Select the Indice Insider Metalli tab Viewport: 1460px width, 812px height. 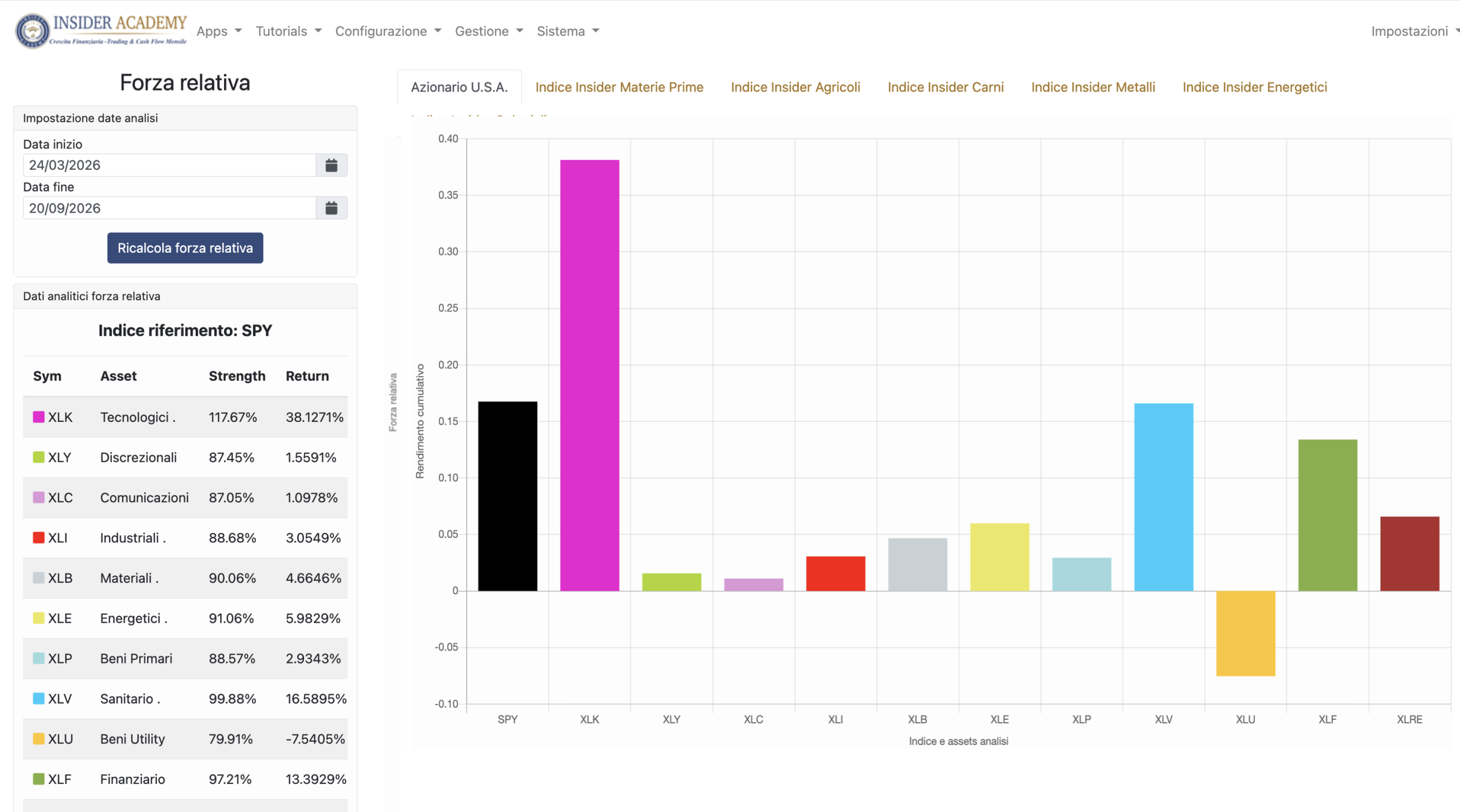[1093, 87]
